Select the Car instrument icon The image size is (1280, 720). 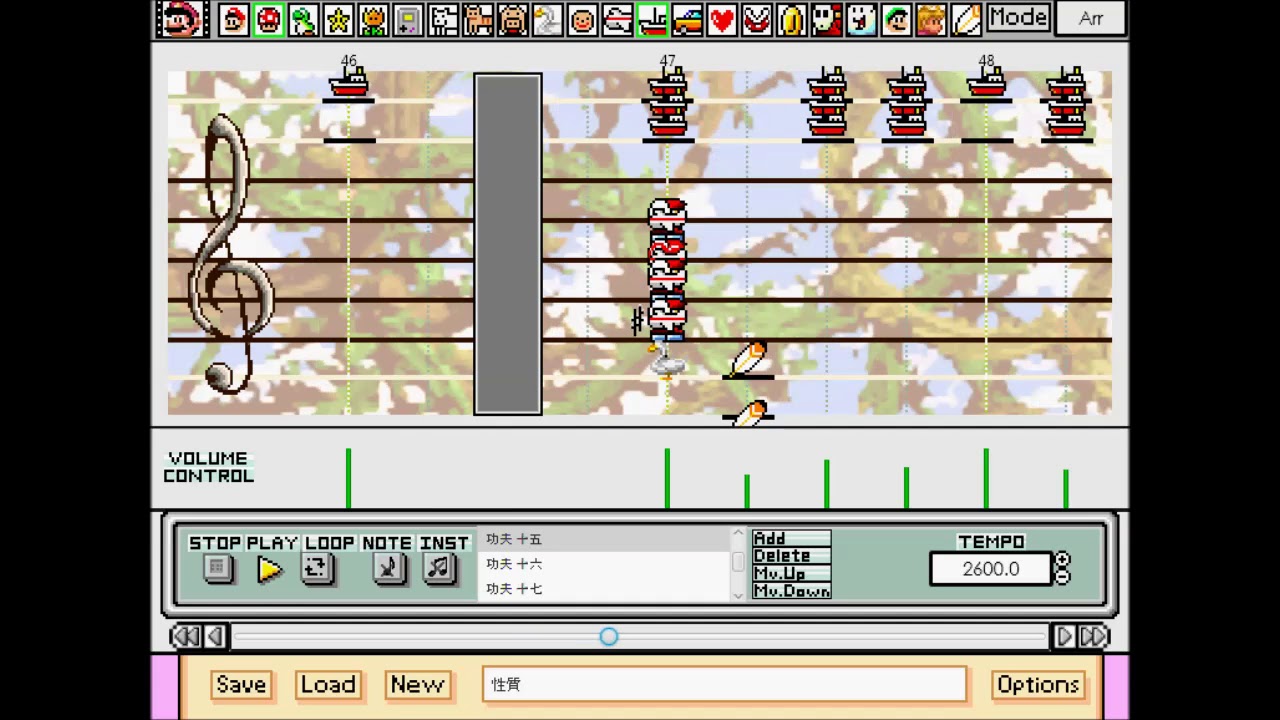(x=687, y=19)
